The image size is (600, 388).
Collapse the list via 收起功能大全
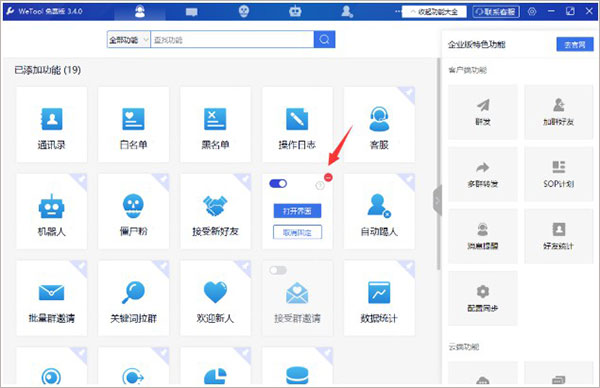click(x=434, y=12)
